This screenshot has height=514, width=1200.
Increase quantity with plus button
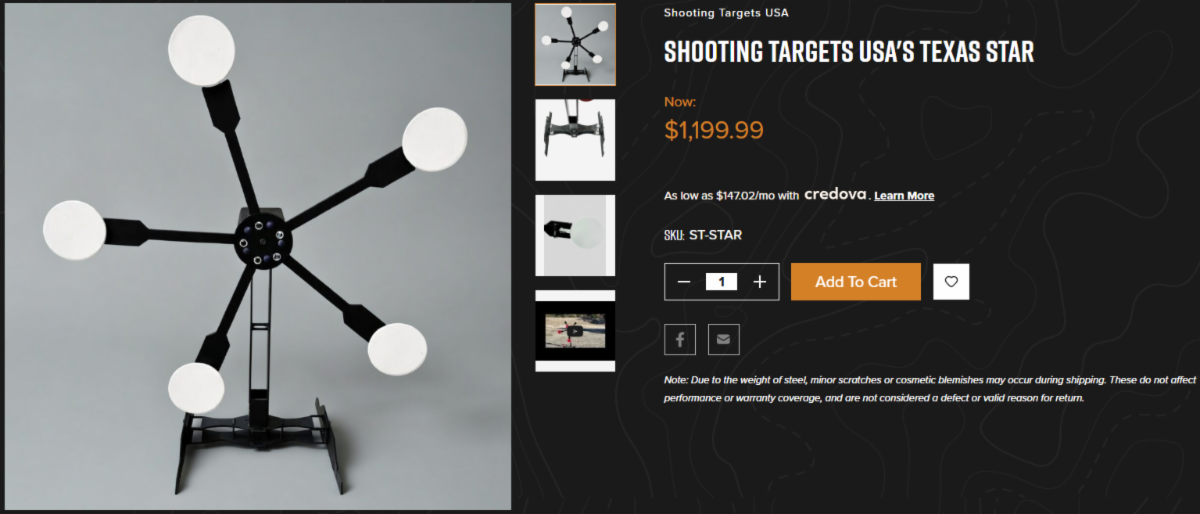[760, 282]
